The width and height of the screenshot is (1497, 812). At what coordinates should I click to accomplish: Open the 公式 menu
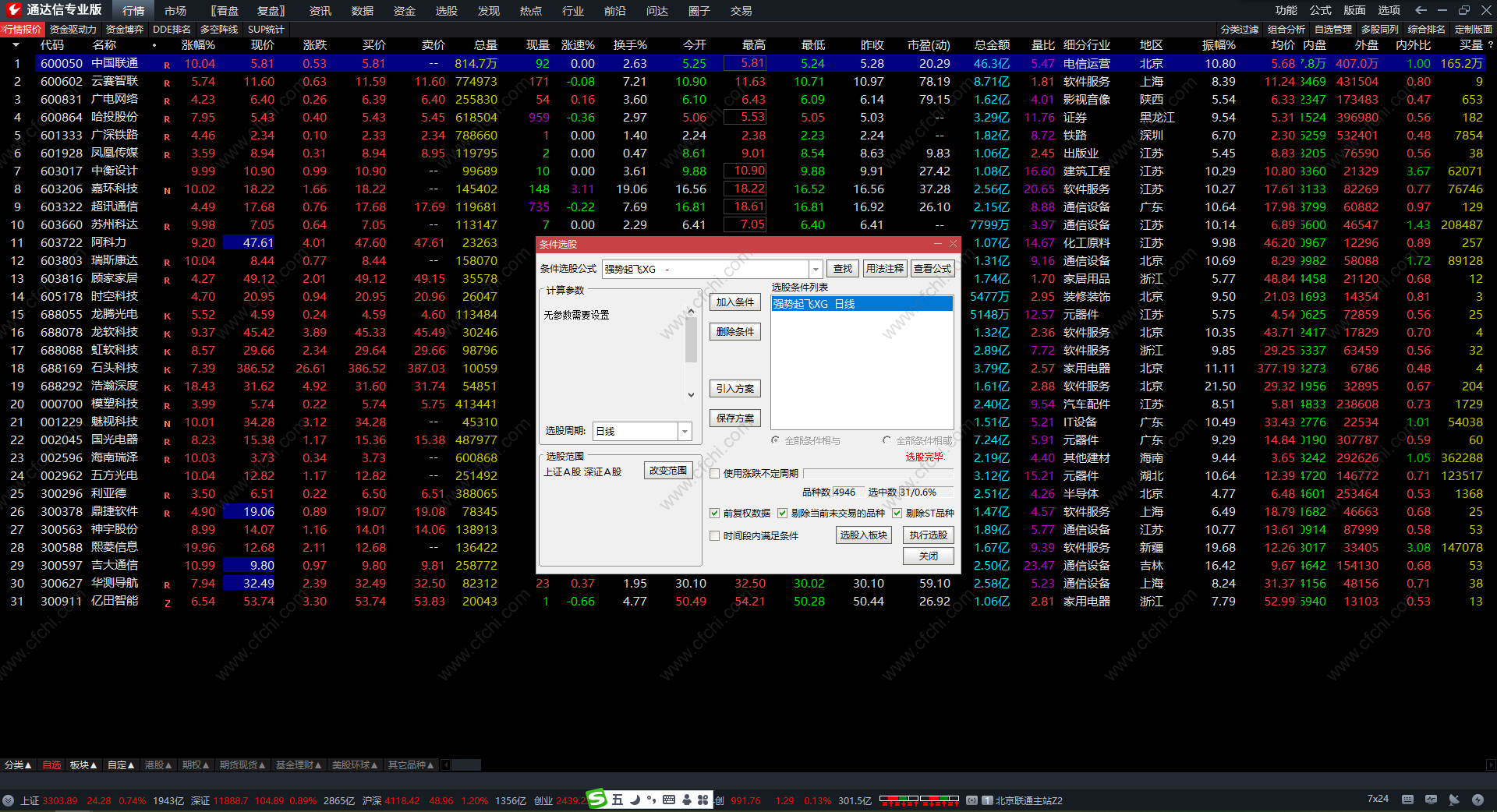pos(1321,10)
